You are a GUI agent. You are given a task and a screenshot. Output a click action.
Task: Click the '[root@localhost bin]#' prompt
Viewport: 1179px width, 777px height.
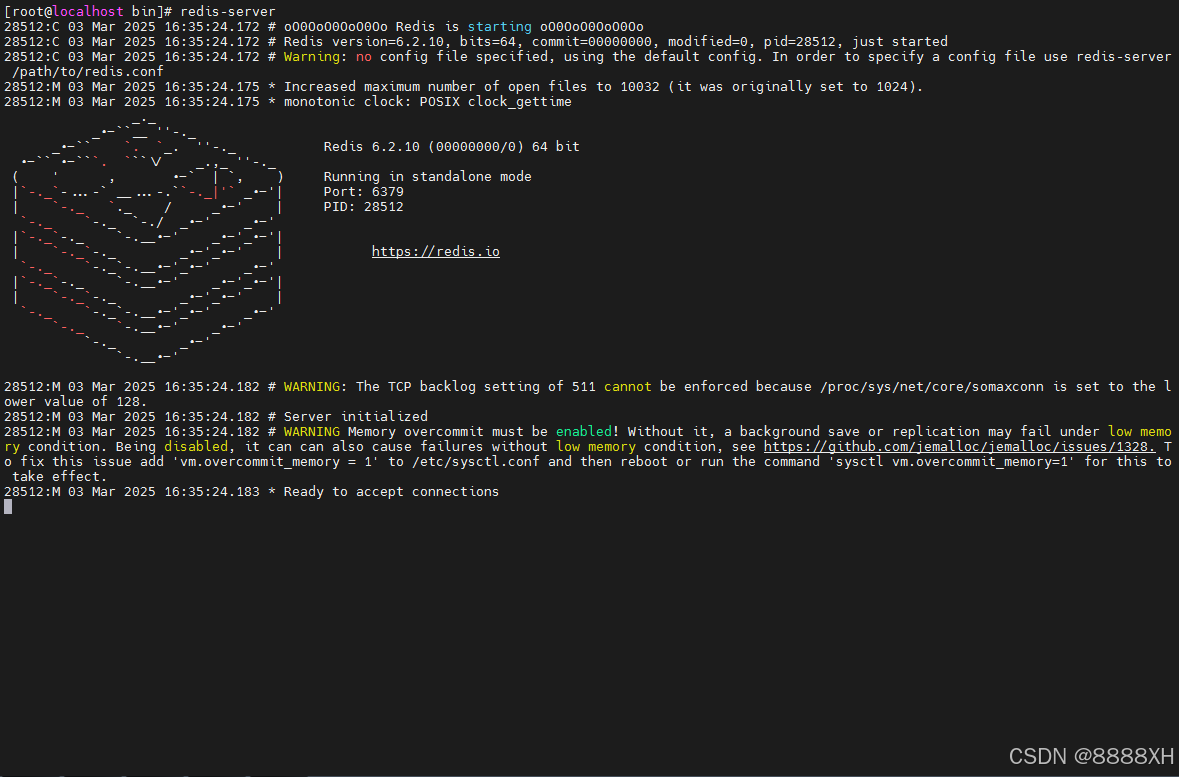click(x=88, y=11)
